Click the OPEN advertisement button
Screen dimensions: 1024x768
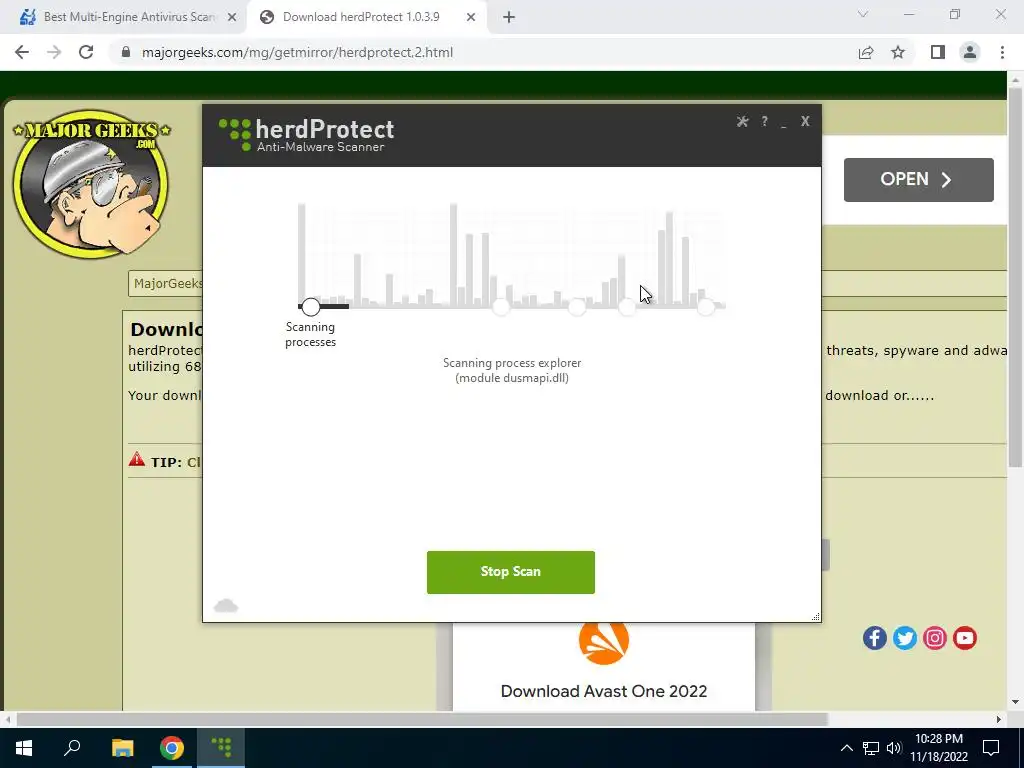click(x=918, y=180)
